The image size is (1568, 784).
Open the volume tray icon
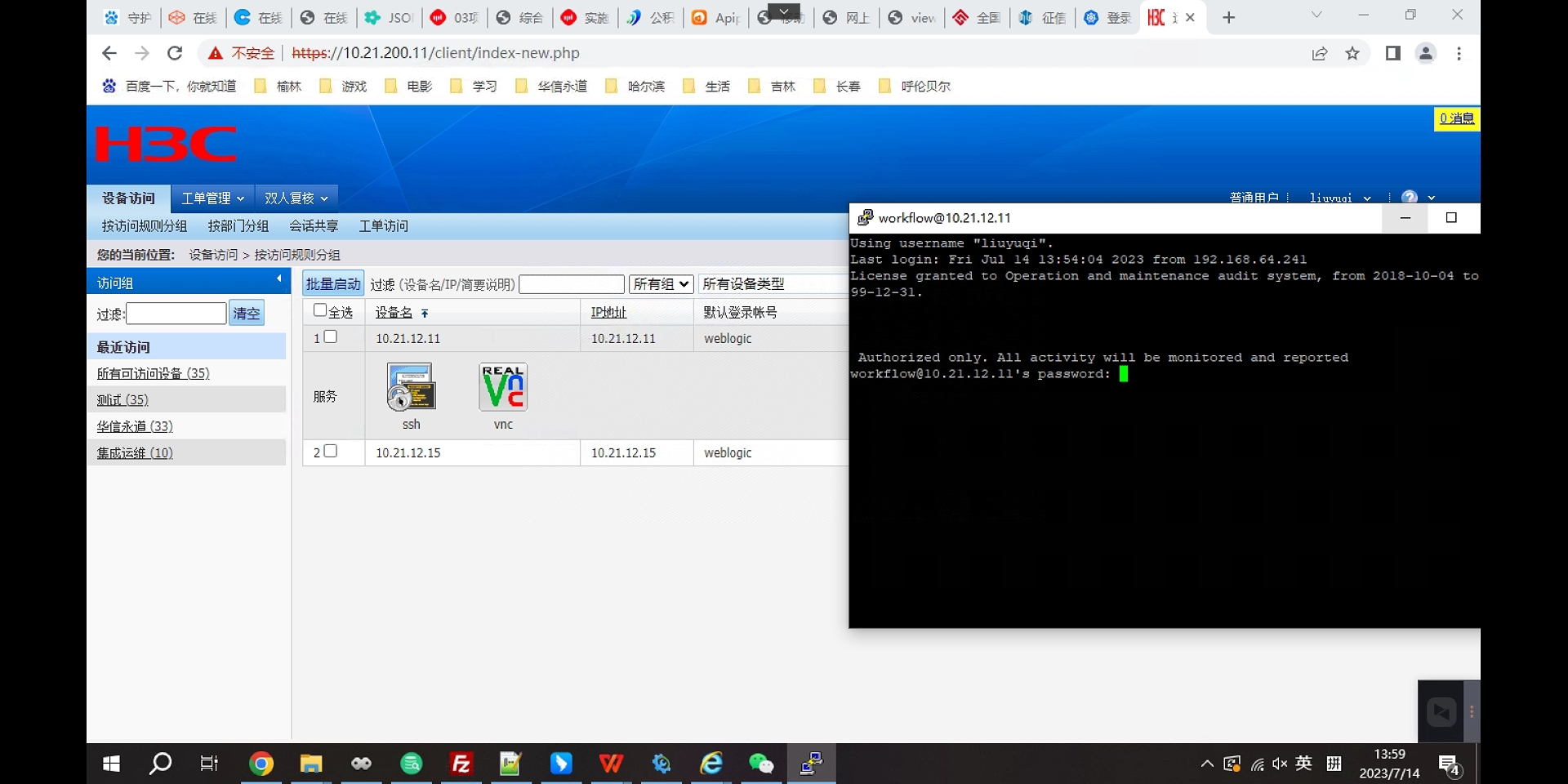pyautogui.click(x=1280, y=764)
